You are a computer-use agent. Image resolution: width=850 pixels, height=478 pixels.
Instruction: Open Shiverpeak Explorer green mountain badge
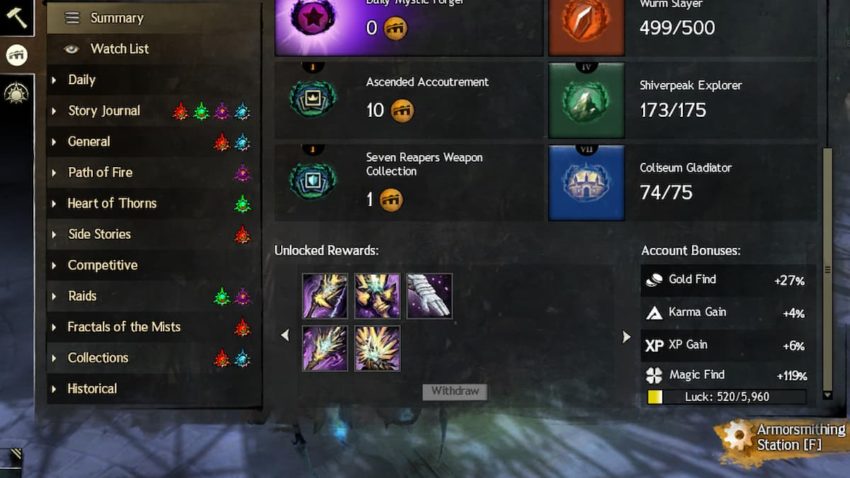coord(586,100)
